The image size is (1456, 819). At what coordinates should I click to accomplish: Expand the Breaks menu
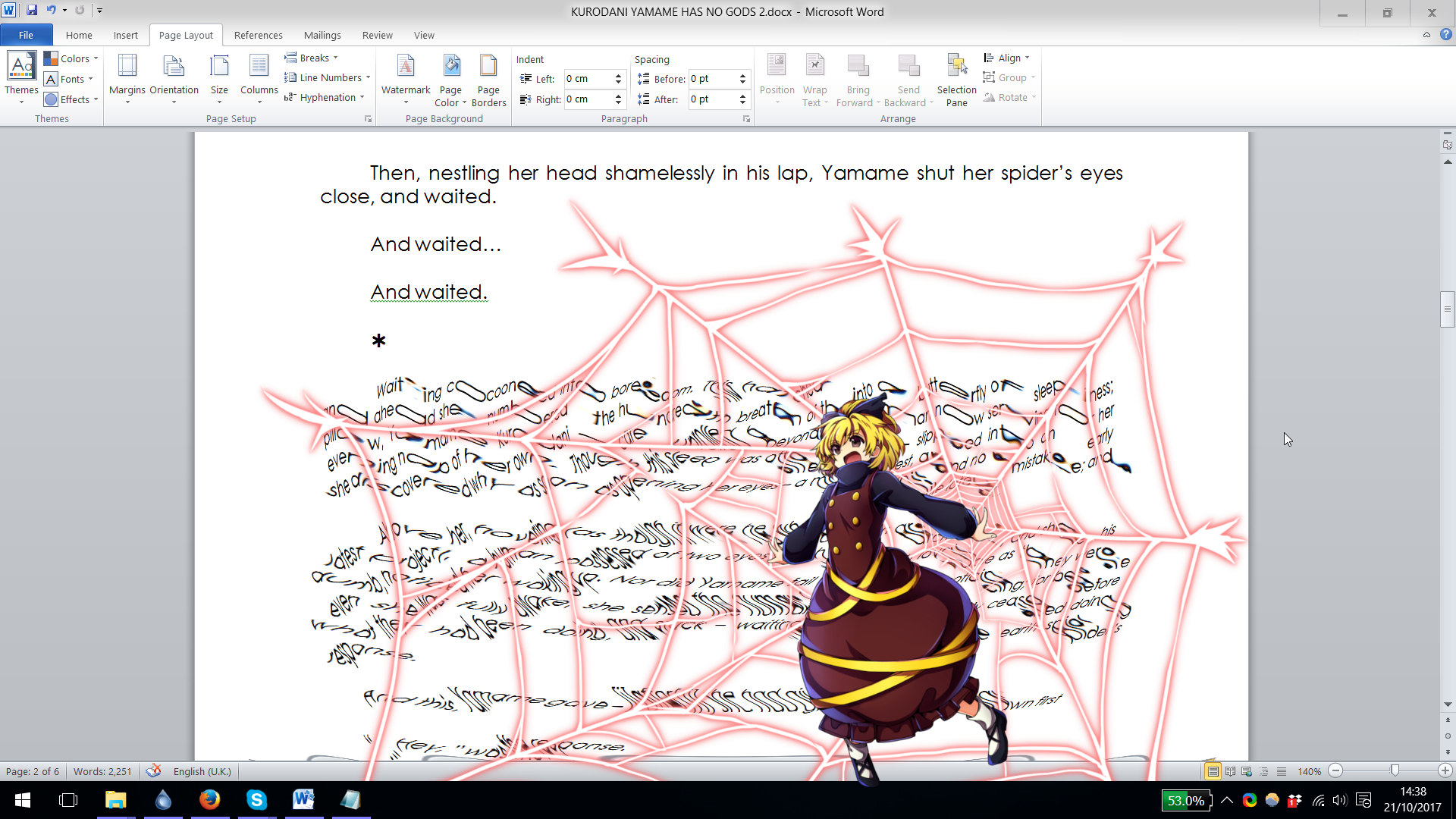pos(311,58)
